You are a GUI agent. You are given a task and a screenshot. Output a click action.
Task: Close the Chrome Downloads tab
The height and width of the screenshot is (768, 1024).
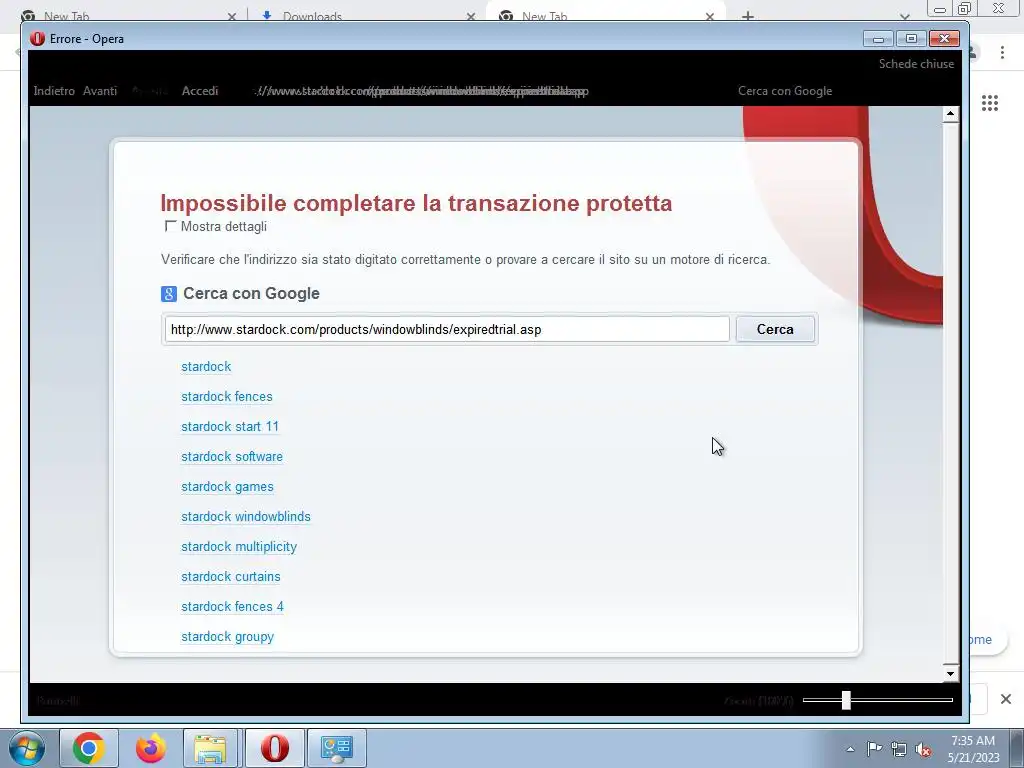(x=471, y=16)
